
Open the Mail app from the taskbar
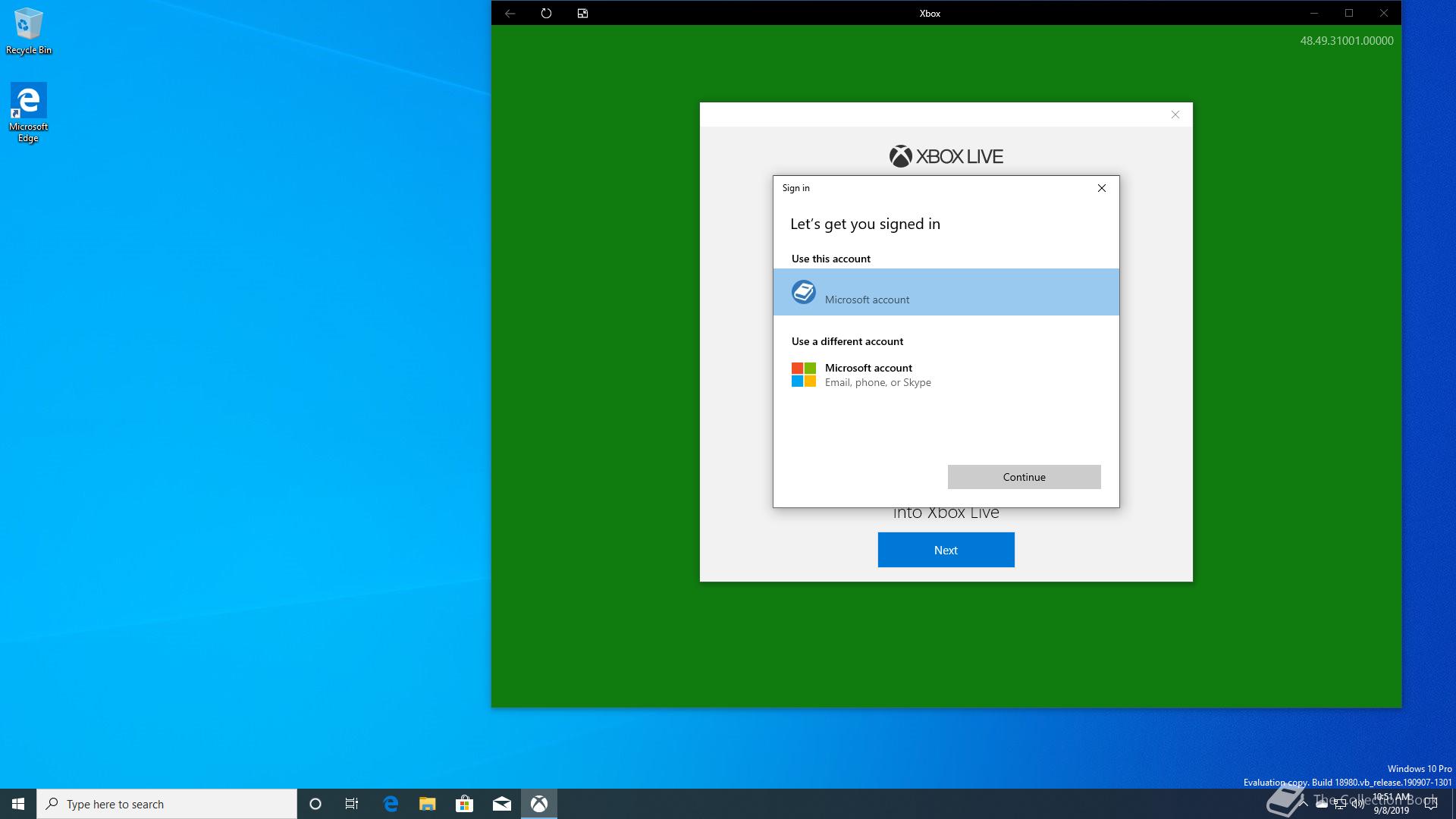(x=501, y=804)
